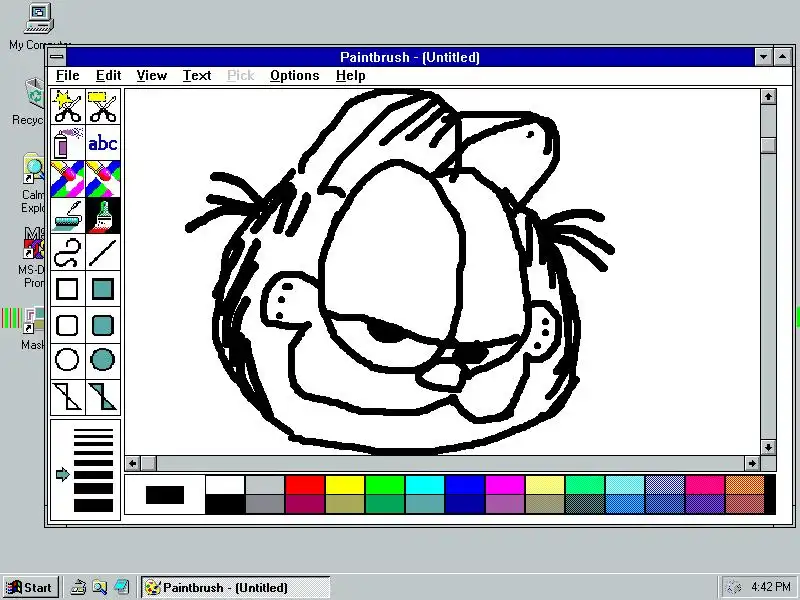This screenshot has height=600, width=800.
Task: Pick the cyan color swatch
Action: (425, 485)
